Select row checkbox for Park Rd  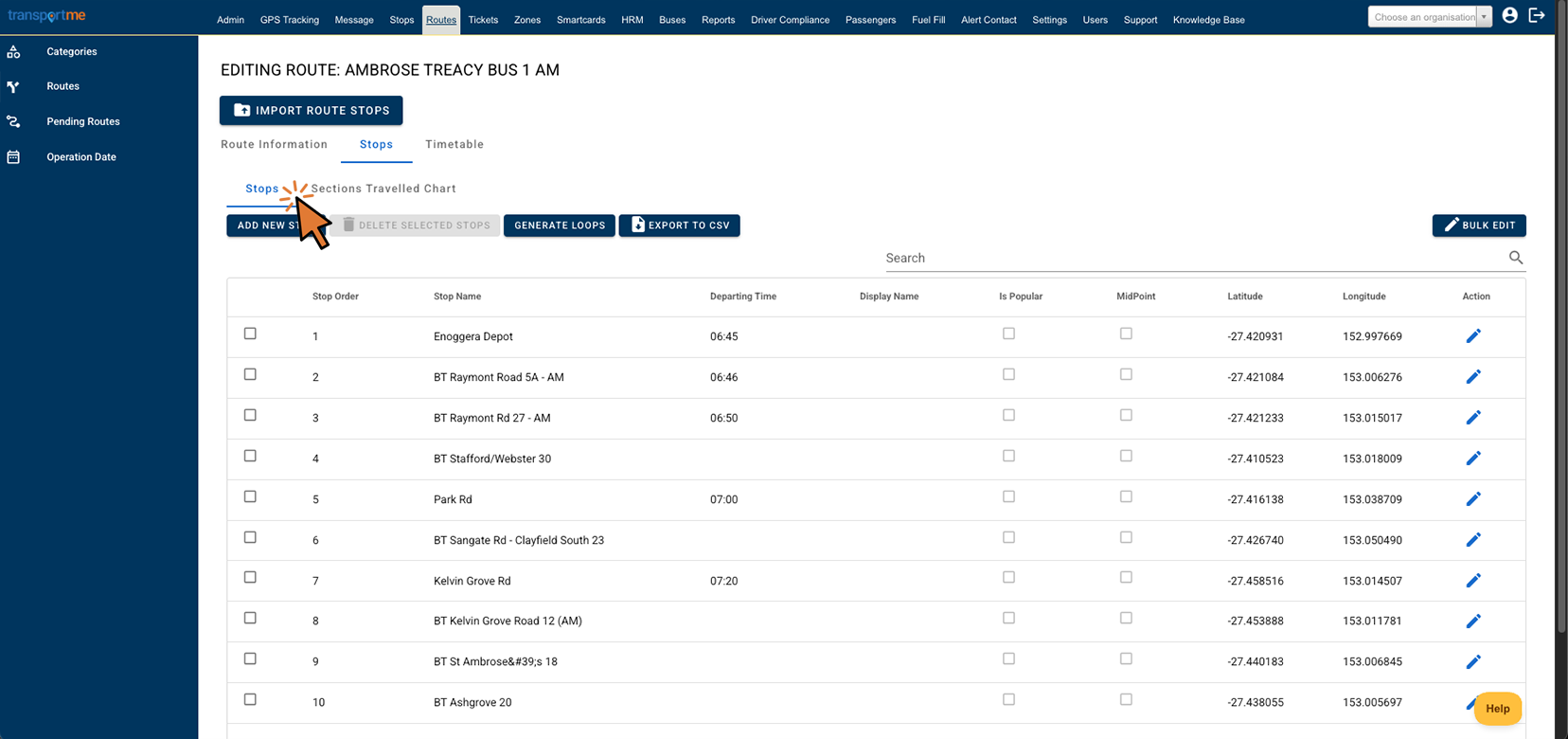pyautogui.click(x=250, y=496)
